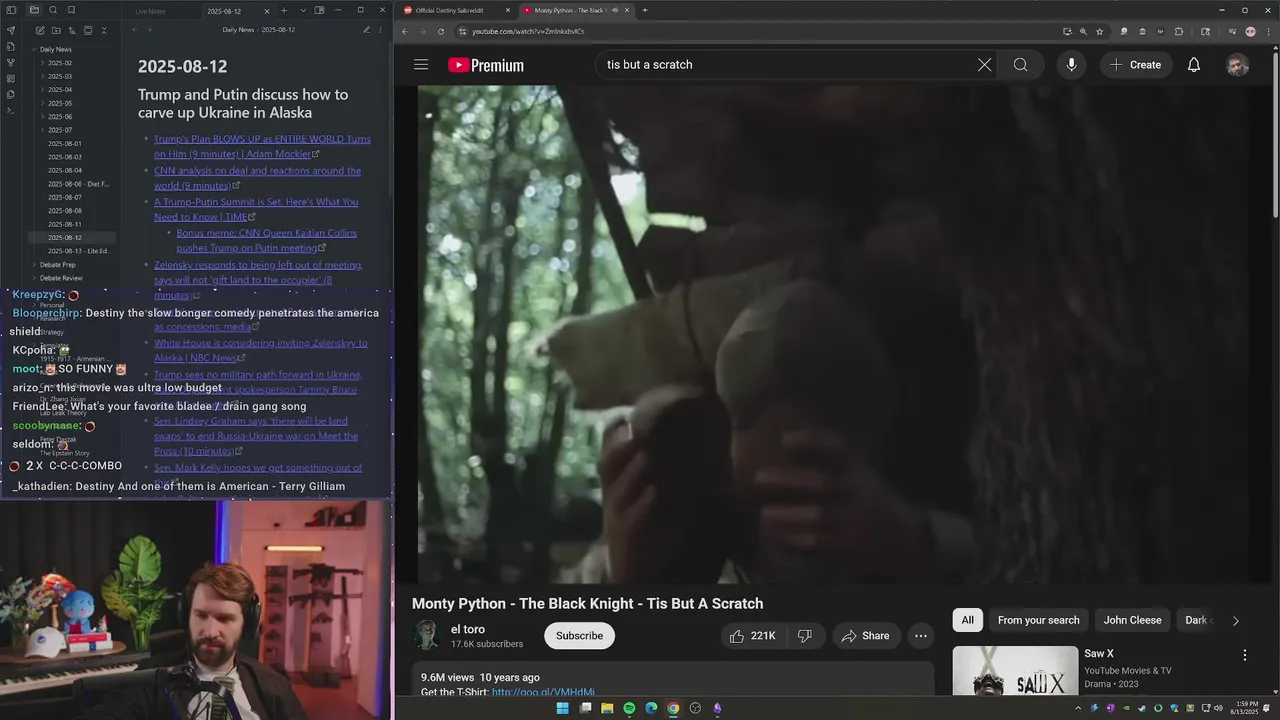Image resolution: width=1280 pixels, height=720 pixels.
Task: Toggle Obsidian right sidebar icon
Action: click(319, 10)
